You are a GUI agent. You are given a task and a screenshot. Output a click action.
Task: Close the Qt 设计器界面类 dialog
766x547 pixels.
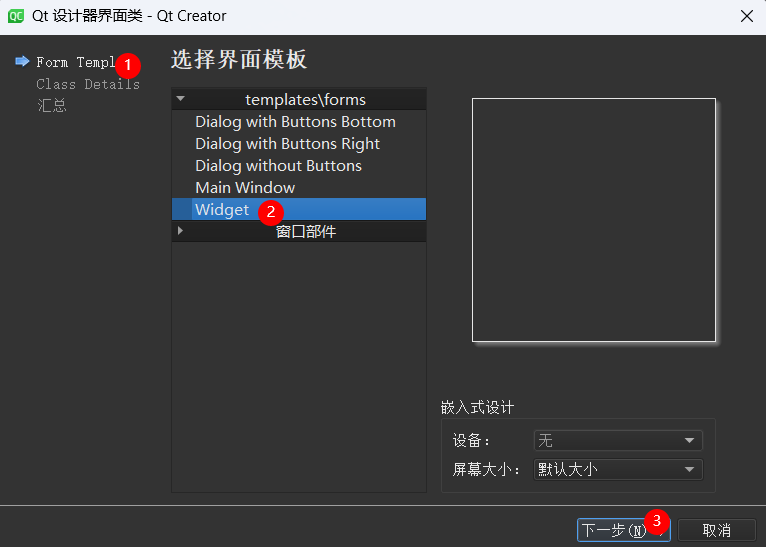(x=746, y=16)
